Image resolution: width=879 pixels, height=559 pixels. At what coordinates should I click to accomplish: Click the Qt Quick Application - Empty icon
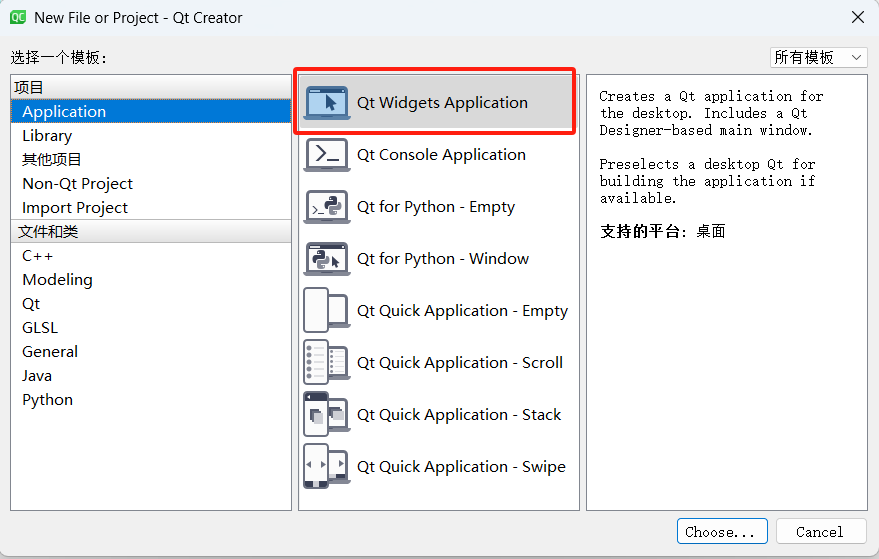[x=327, y=311]
